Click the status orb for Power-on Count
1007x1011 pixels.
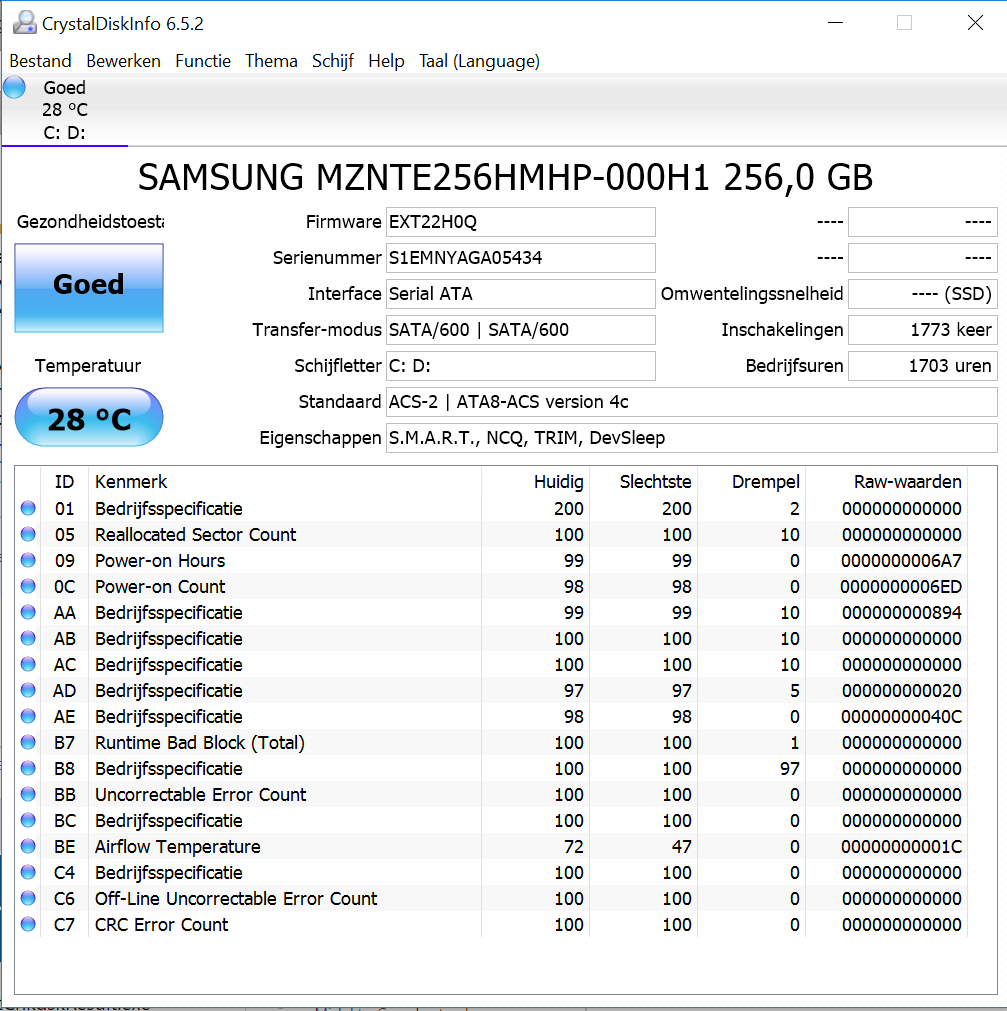(28, 586)
